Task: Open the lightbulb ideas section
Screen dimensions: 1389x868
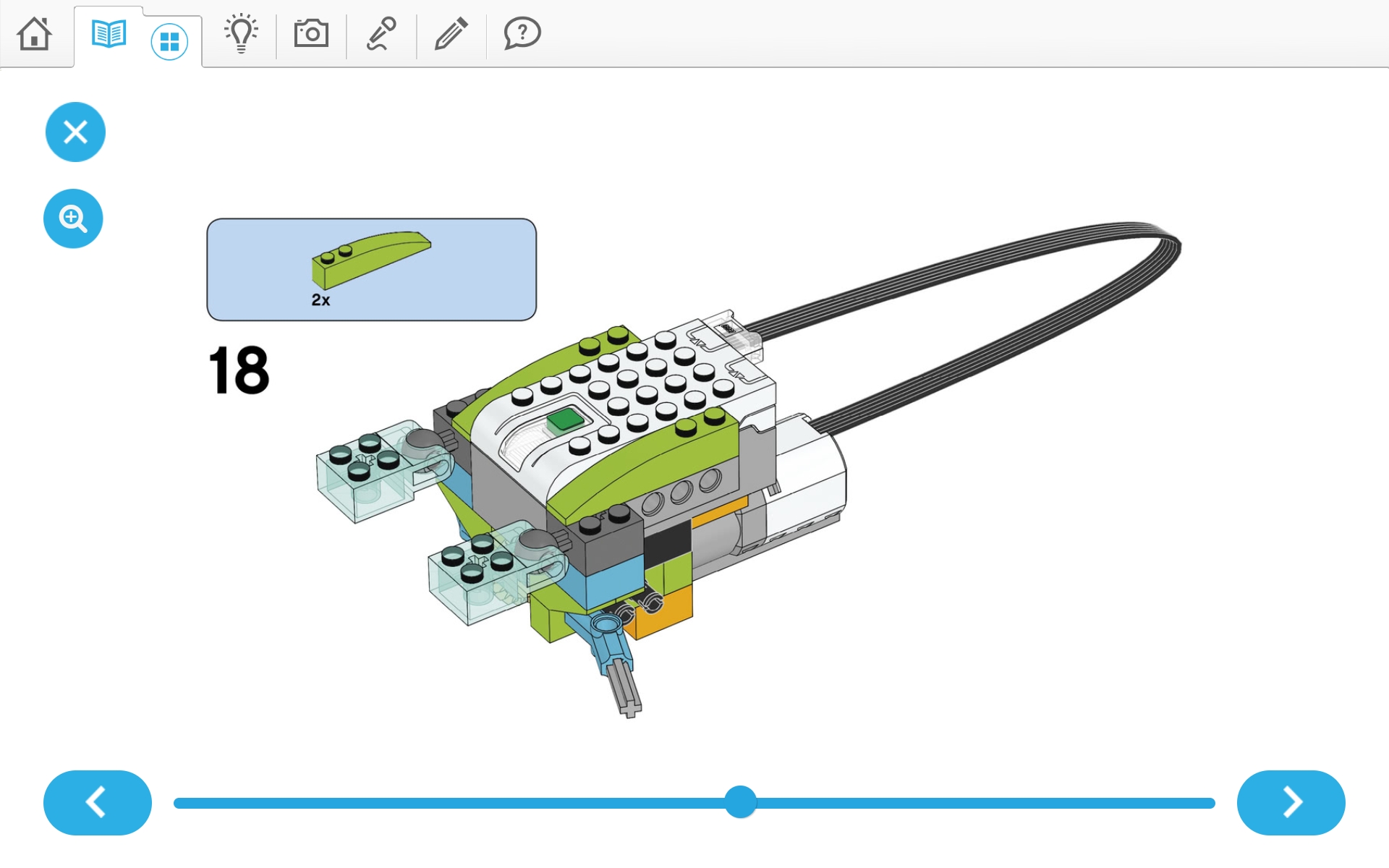Action: [x=241, y=33]
